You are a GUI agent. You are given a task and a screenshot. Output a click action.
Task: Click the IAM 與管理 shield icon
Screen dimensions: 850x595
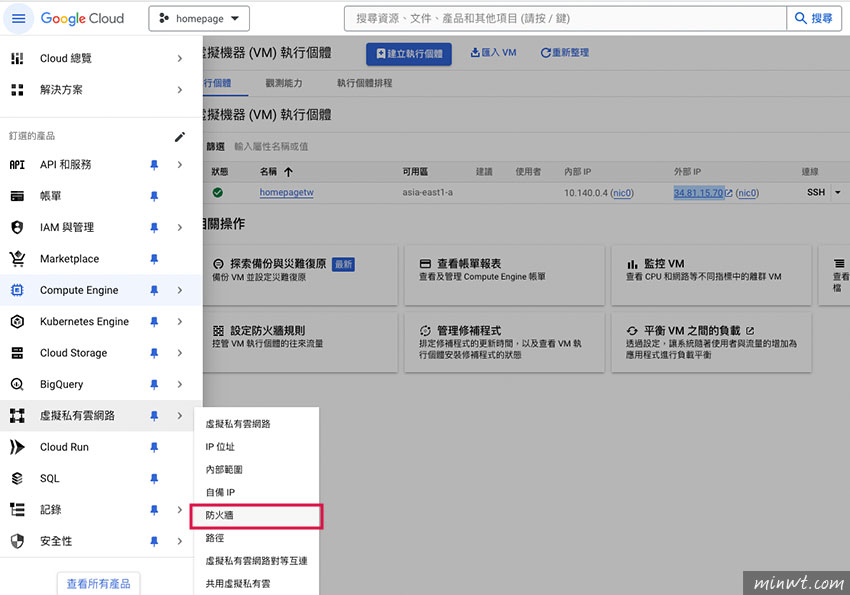coord(17,227)
